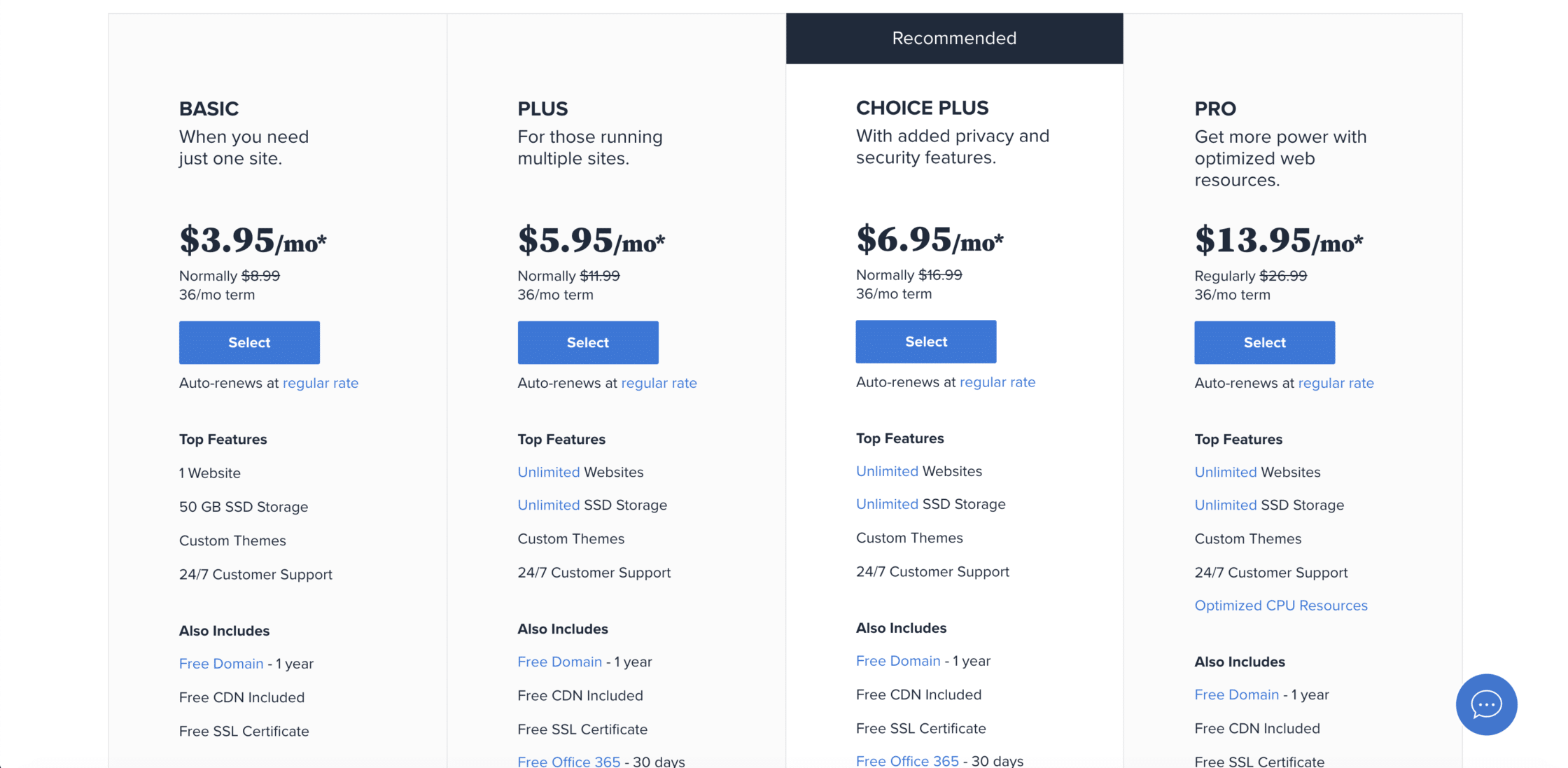Select the Basic hosting plan
This screenshot has width=1568, height=768.
coord(249,342)
